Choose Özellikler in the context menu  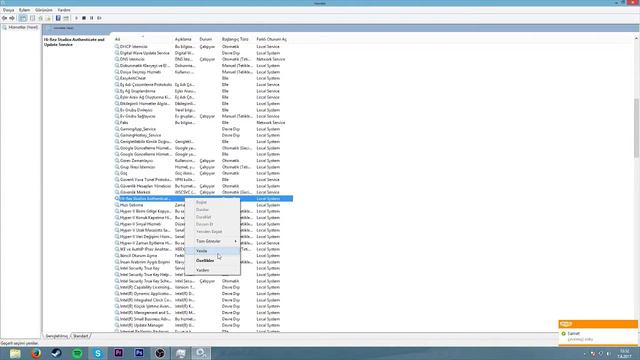[212, 260]
